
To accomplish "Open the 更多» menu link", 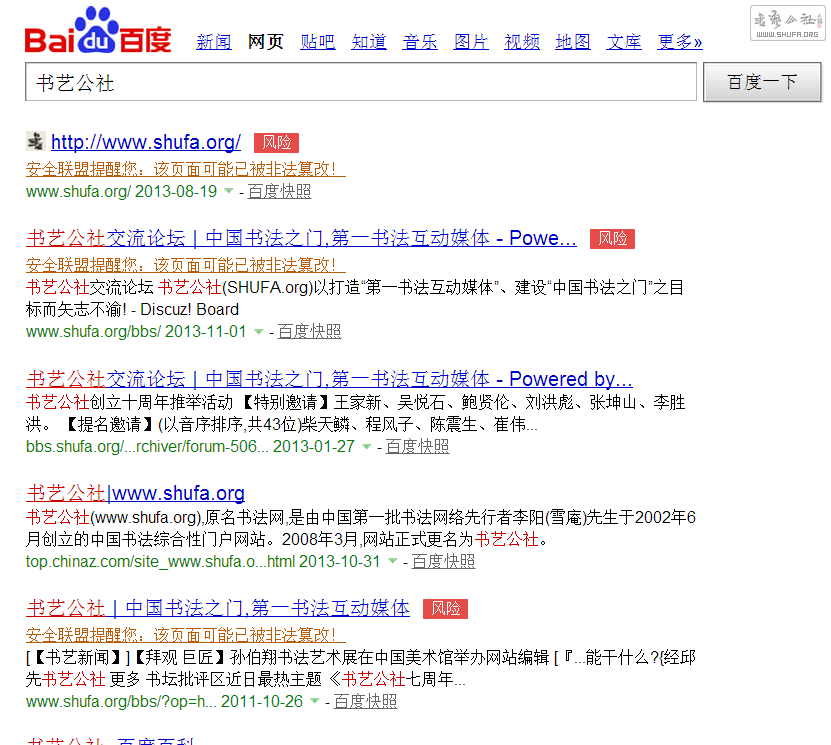I will (x=680, y=41).
